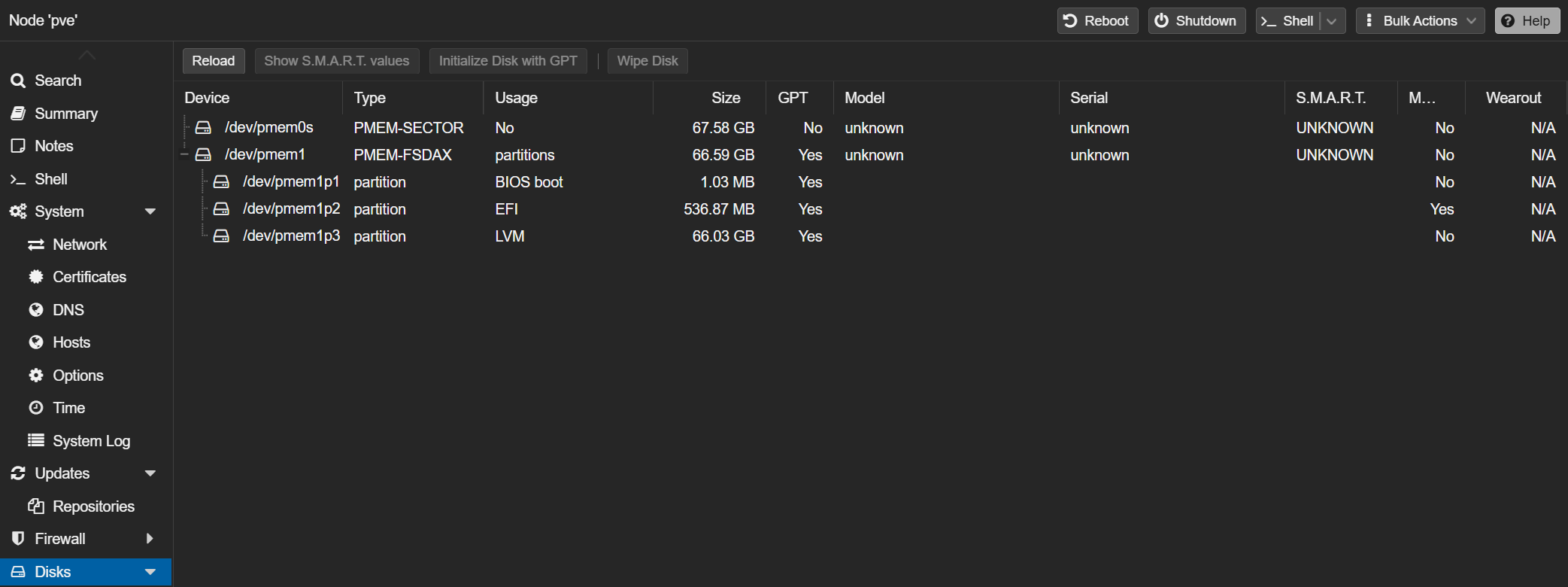The height and width of the screenshot is (587, 1568).
Task: Click the Reload button
Action: tap(214, 61)
